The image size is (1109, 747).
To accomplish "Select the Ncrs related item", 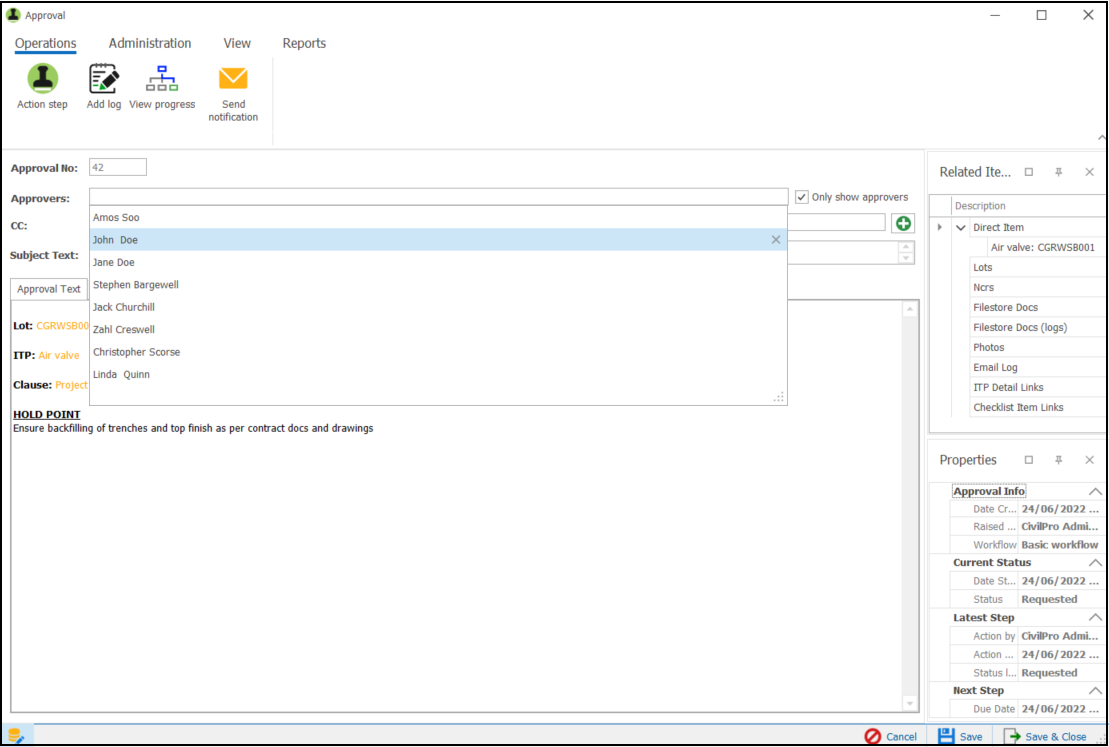I will [983, 287].
